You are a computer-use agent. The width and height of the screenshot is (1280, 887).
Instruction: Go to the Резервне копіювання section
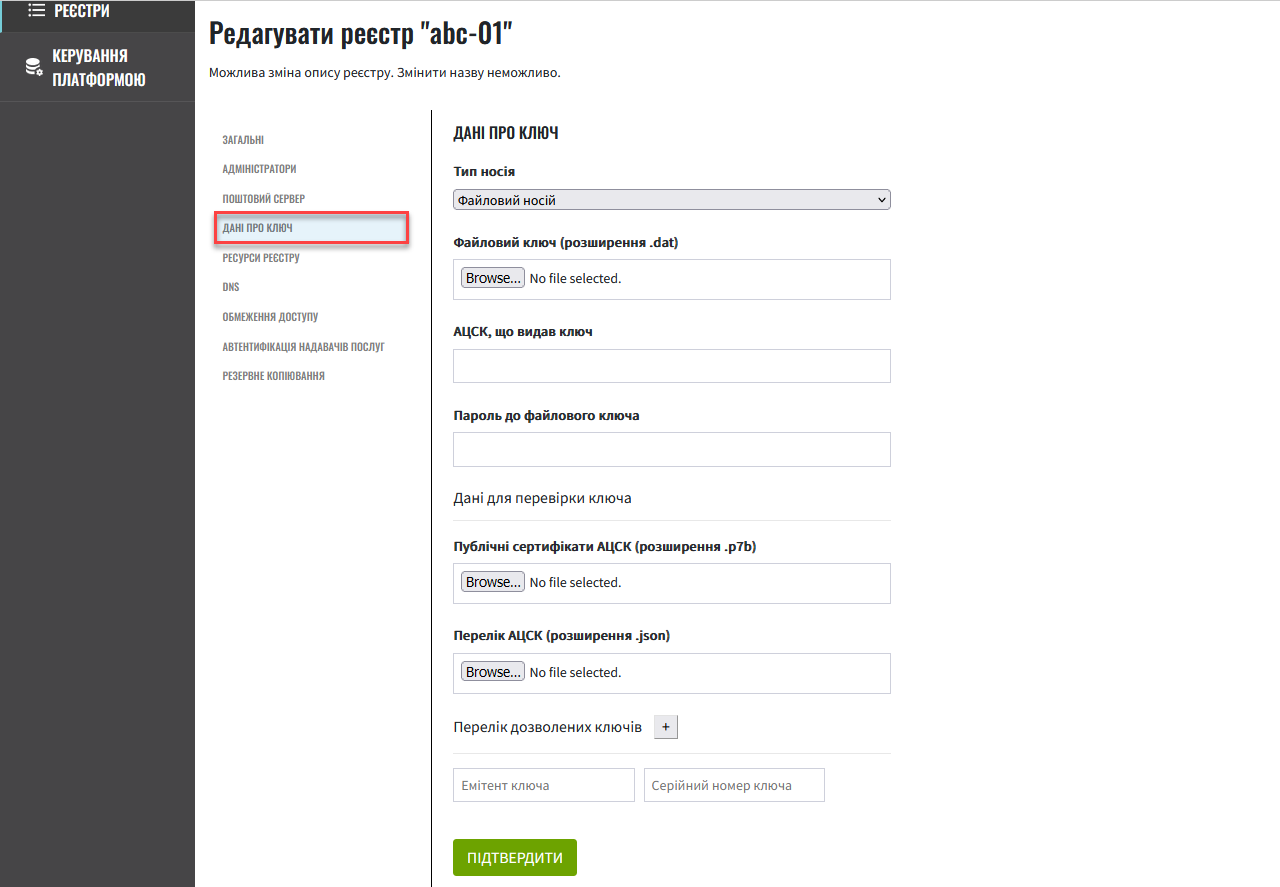(x=273, y=376)
